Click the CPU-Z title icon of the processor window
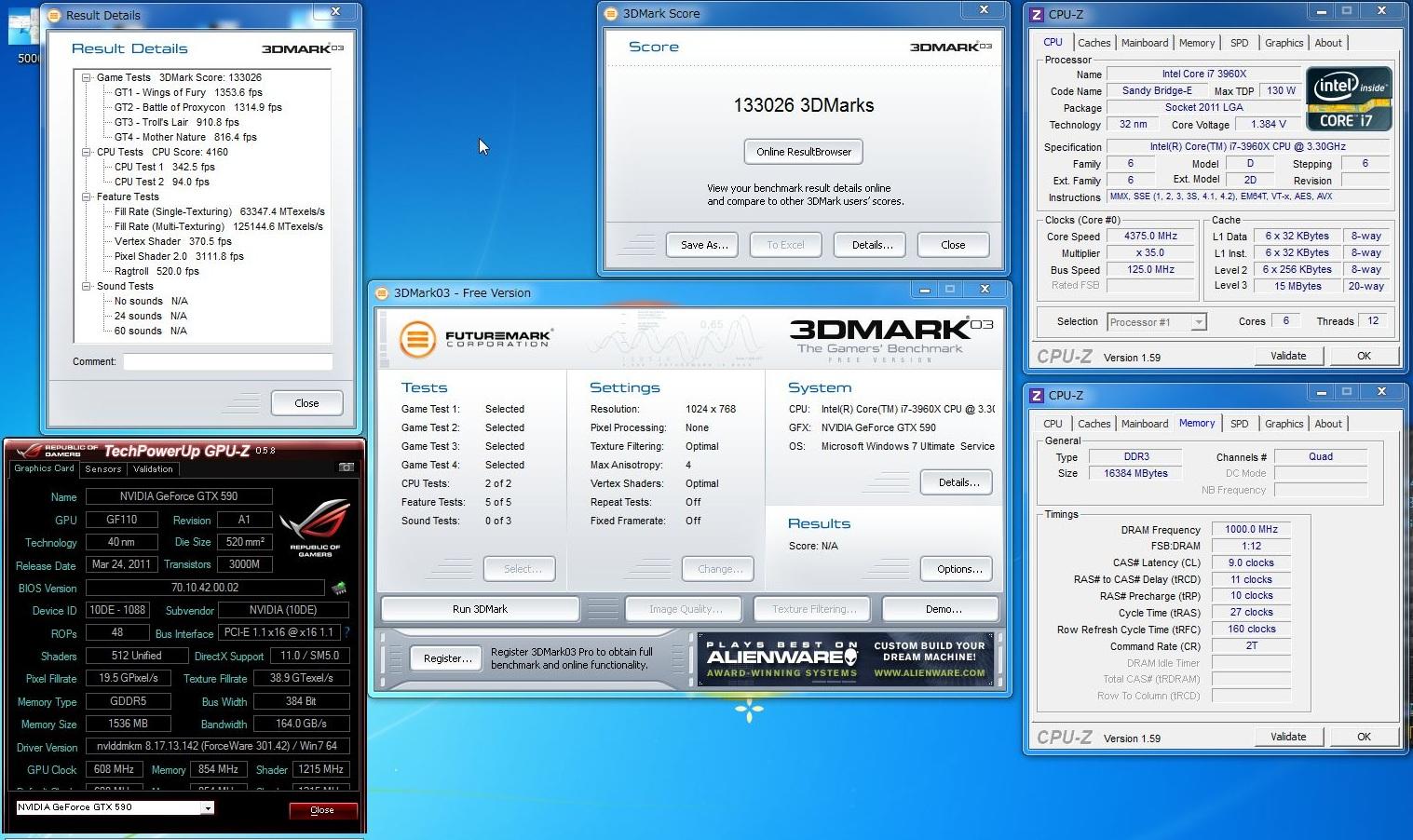The height and width of the screenshot is (840, 1413). [1037, 14]
